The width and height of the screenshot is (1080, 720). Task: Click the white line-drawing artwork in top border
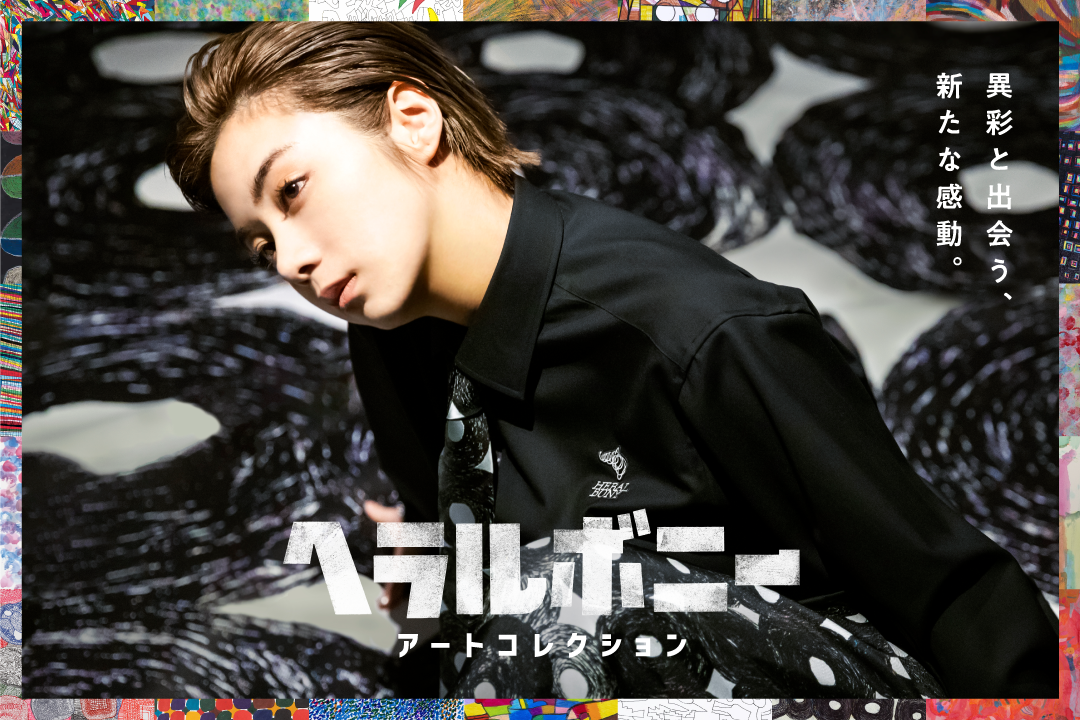coord(386,10)
